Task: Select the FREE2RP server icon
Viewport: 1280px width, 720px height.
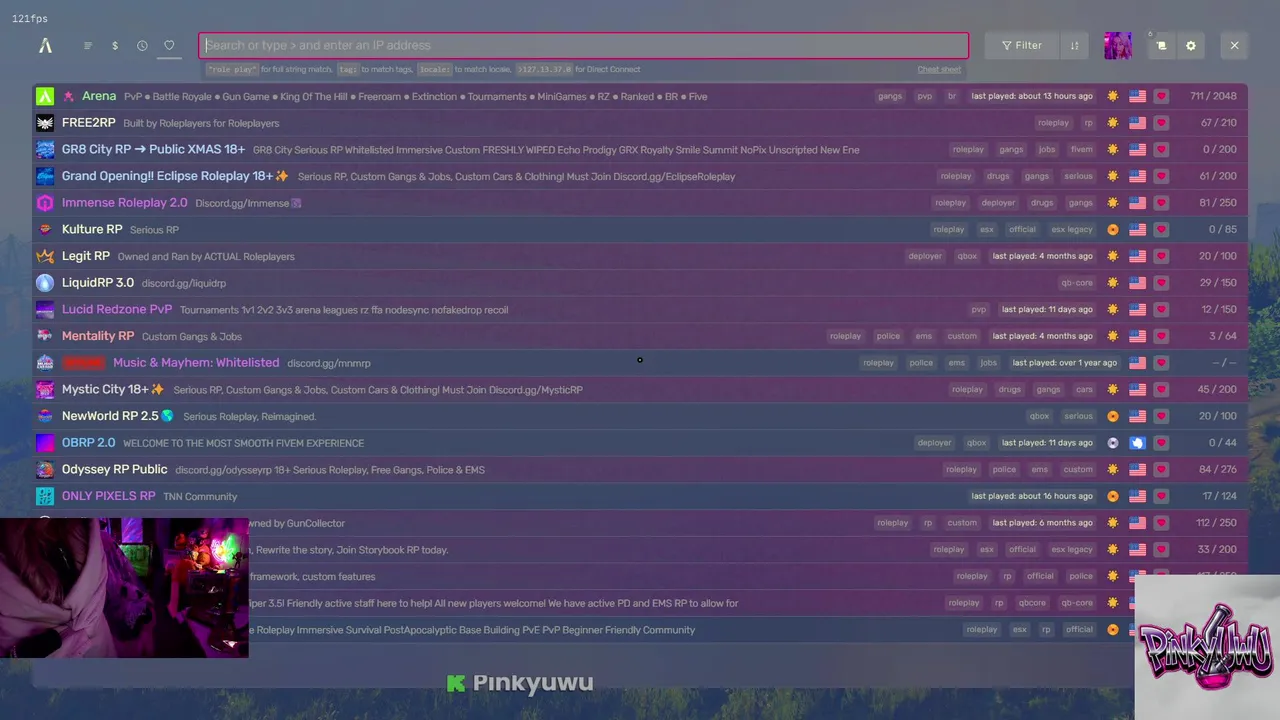Action: (45, 123)
